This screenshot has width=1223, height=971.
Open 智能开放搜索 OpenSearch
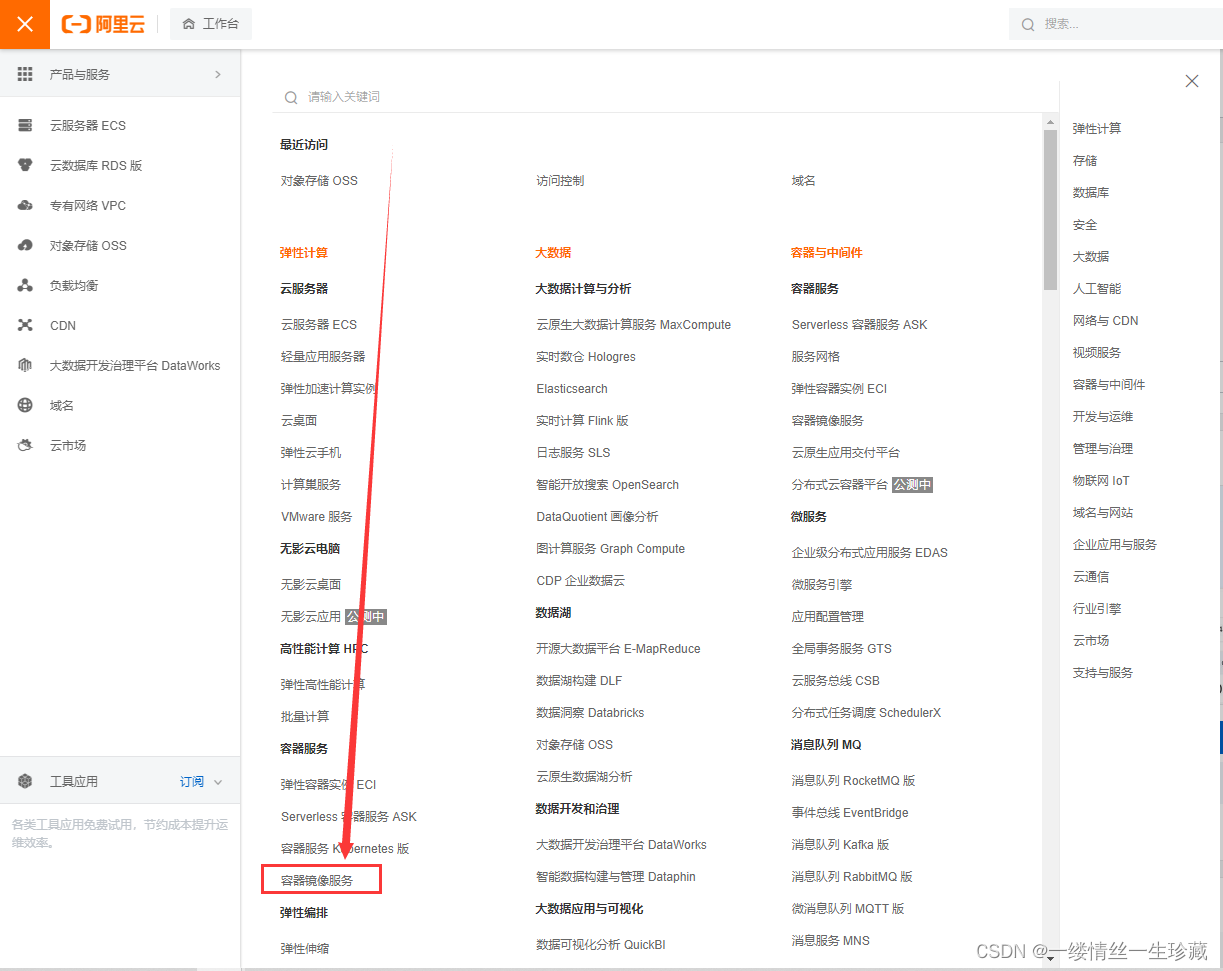point(608,484)
